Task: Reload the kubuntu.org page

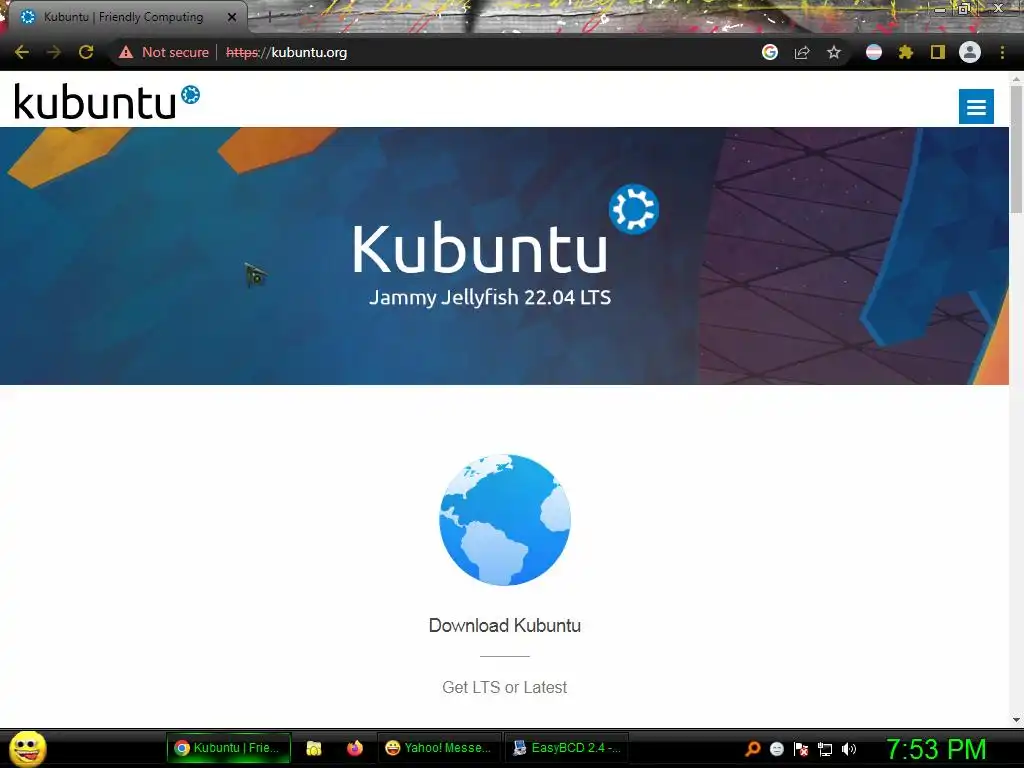Action: [x=86, y=52]
